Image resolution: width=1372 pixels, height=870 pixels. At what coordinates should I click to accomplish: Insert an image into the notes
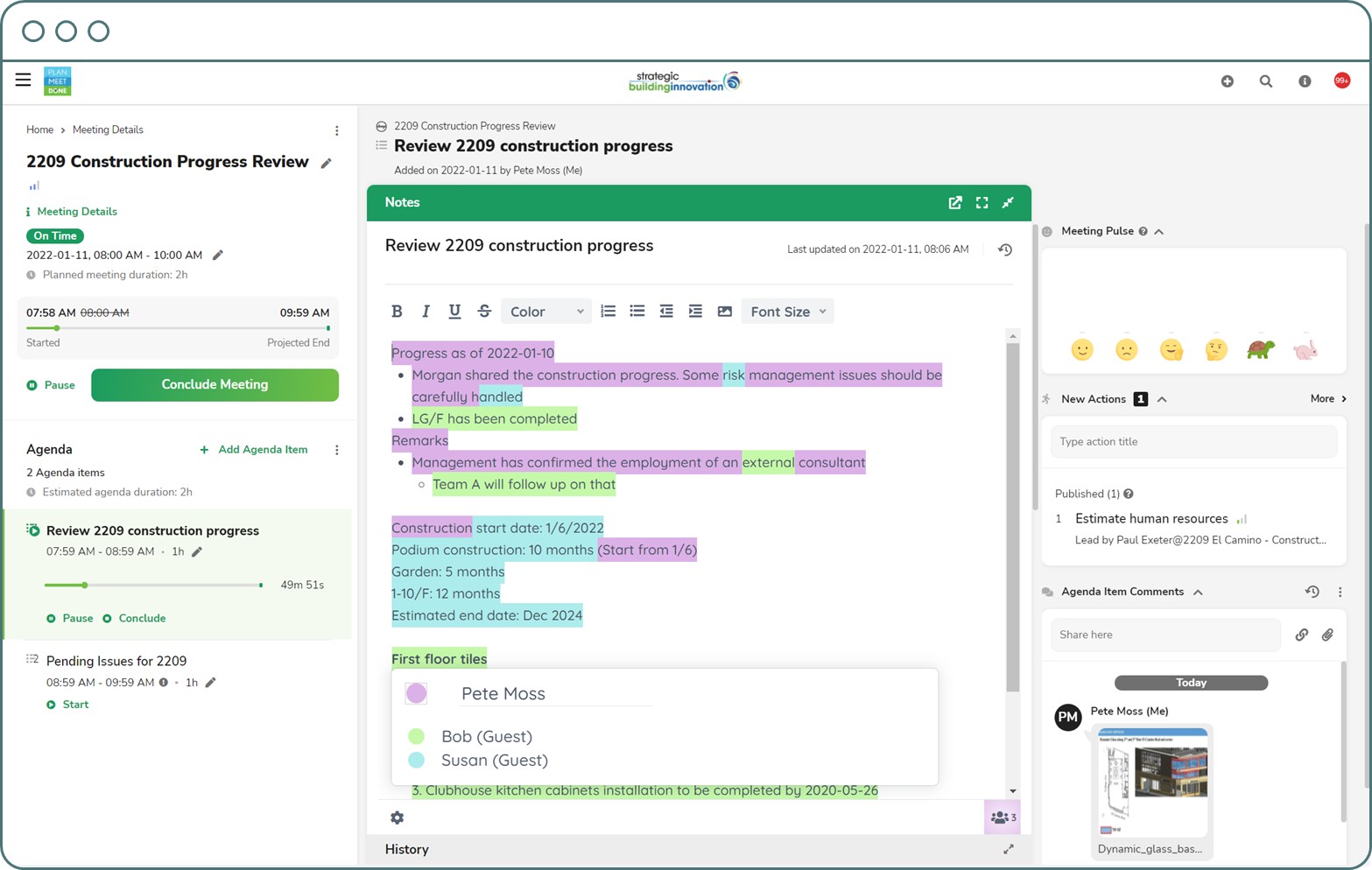click(724, 312)
